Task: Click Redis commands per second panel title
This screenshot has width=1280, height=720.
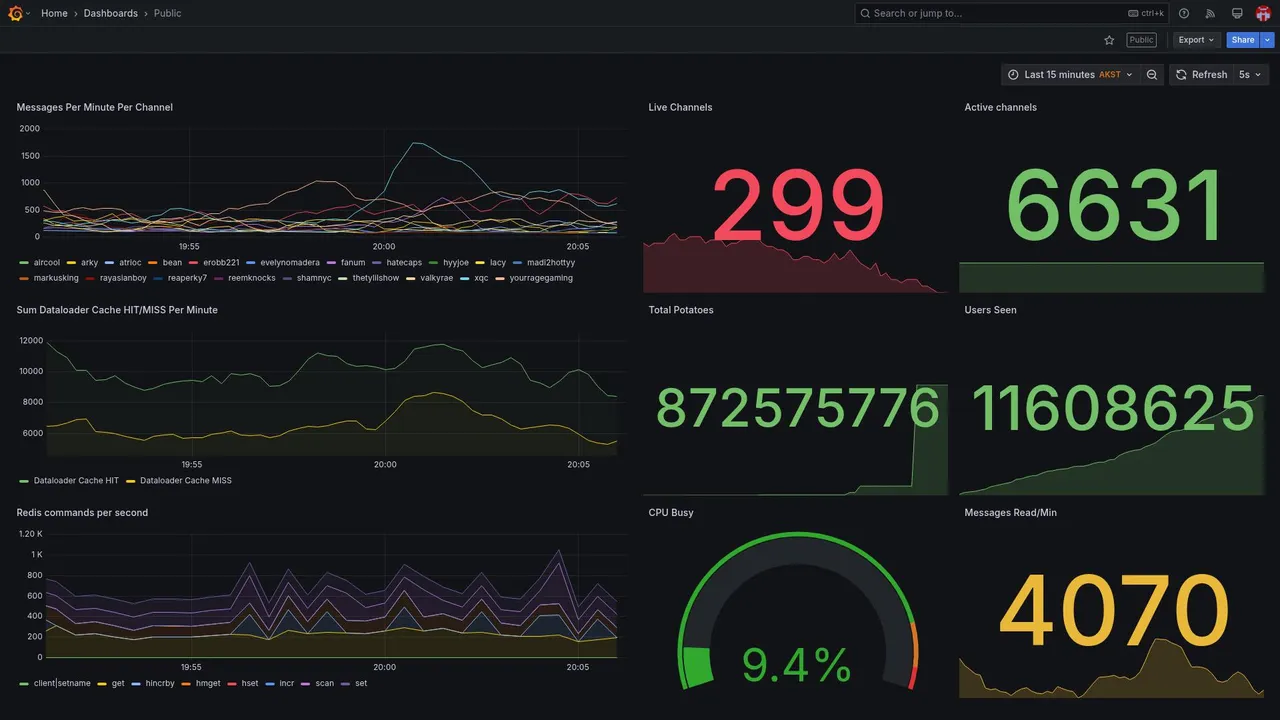Action: (82, 513)
